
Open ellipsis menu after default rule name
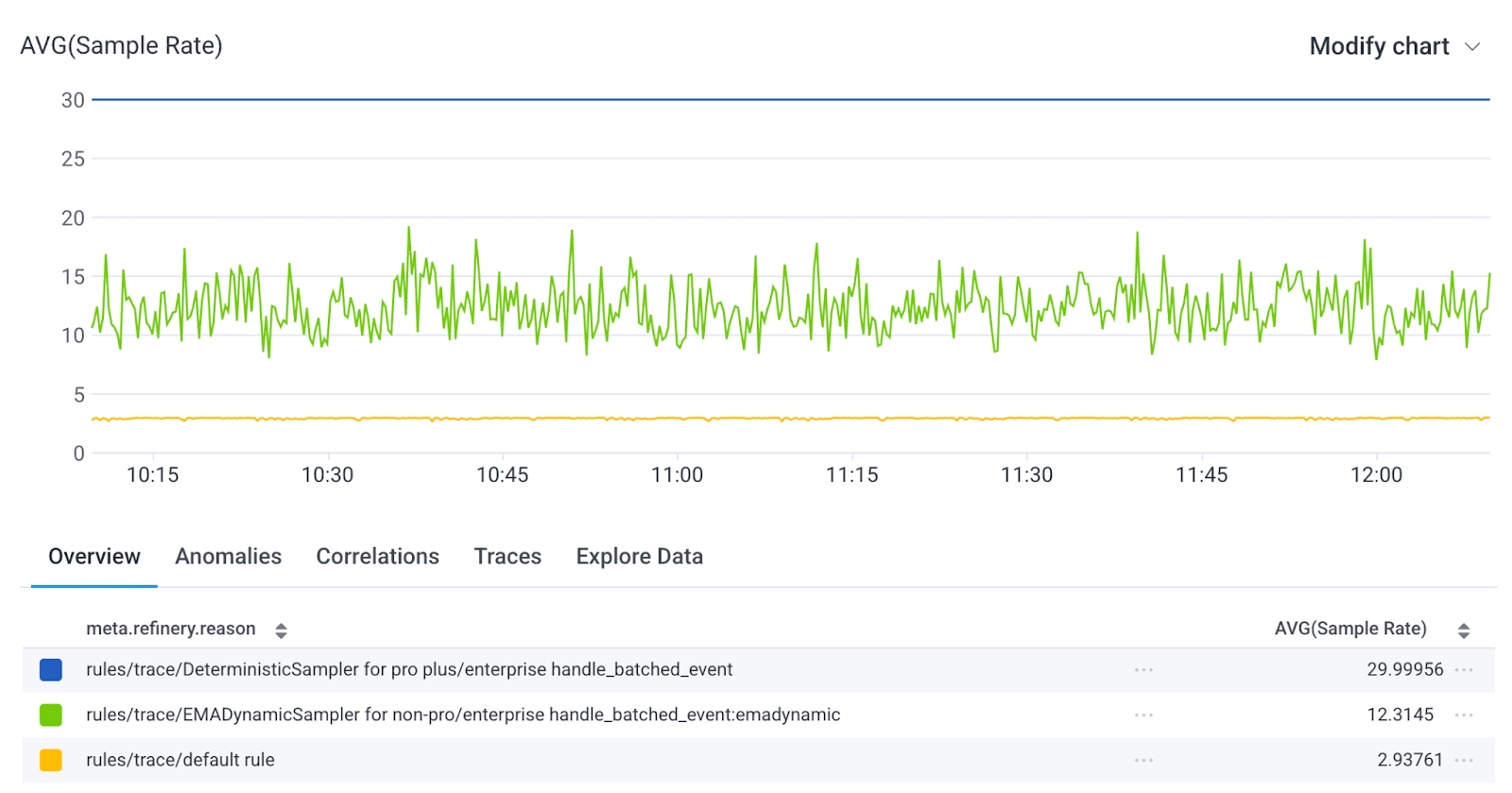point(1143,760)
